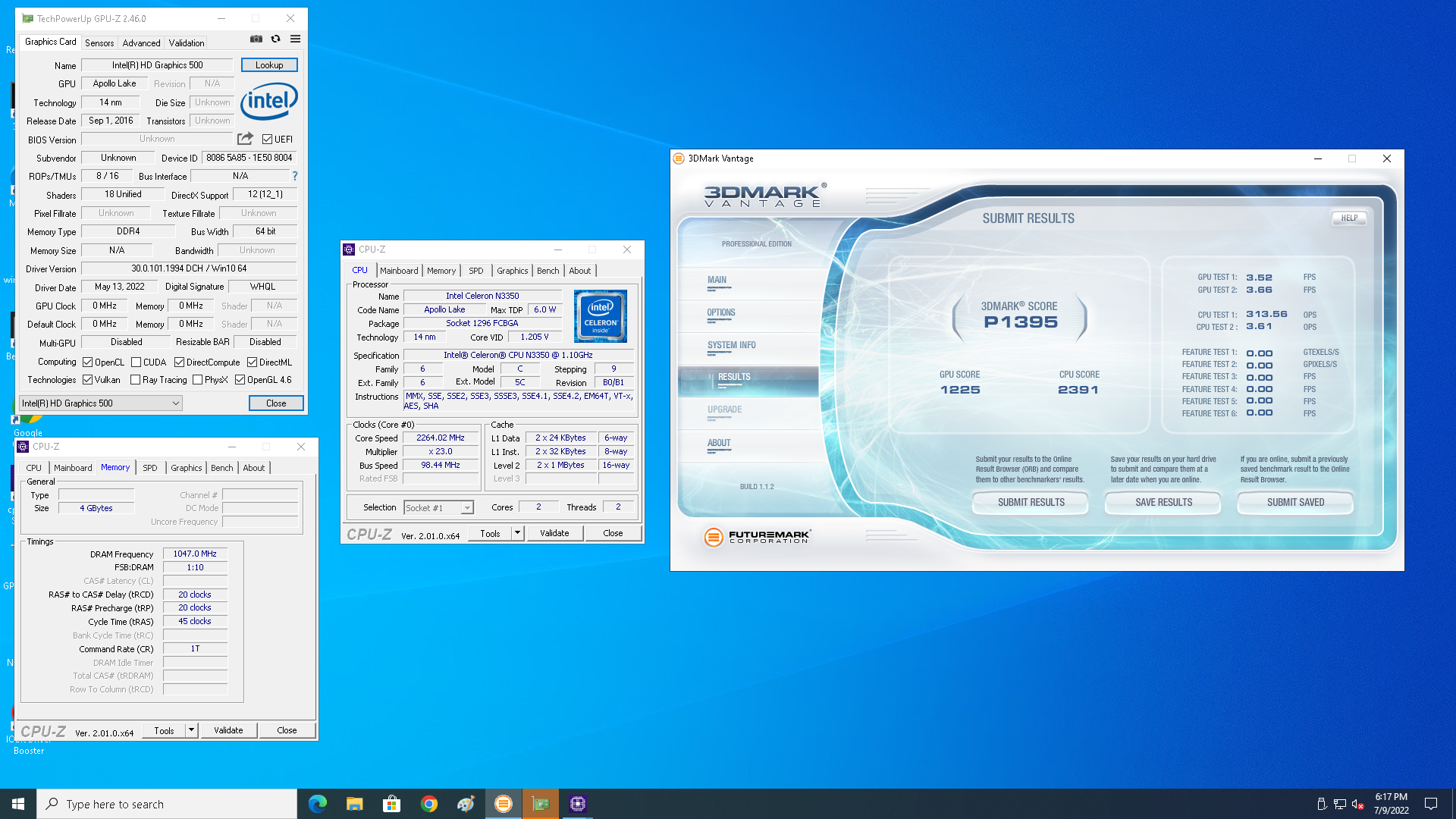This screenshot has height=819, width=1456.
Task: Toggle the OpenCL checkbox
Action: click(88, 362)
